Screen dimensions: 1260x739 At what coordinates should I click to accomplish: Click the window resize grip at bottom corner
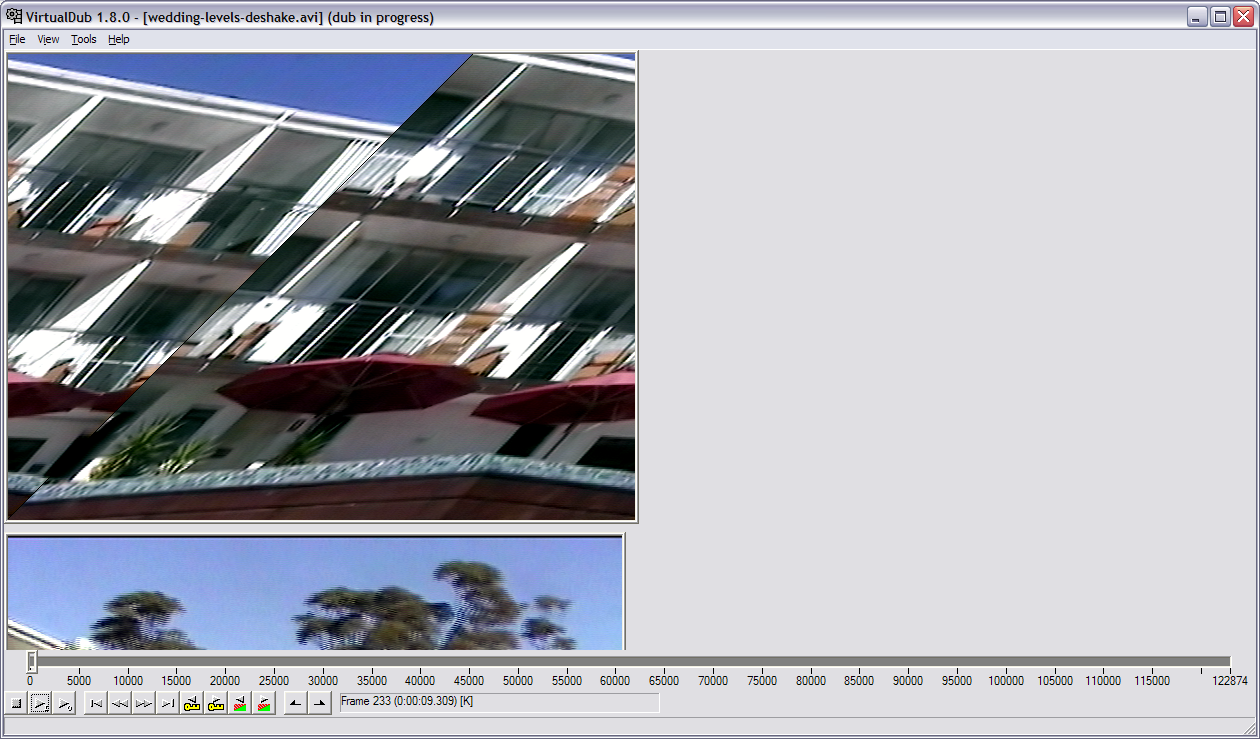click(1249, 728)
